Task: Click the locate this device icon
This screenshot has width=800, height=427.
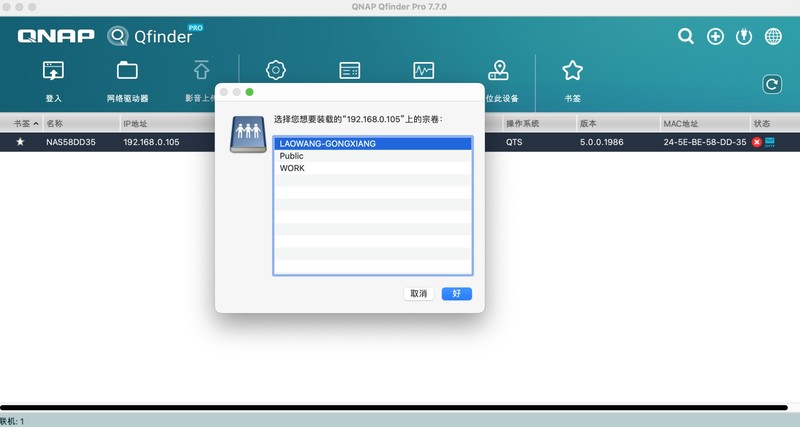Action: point(498,70)
